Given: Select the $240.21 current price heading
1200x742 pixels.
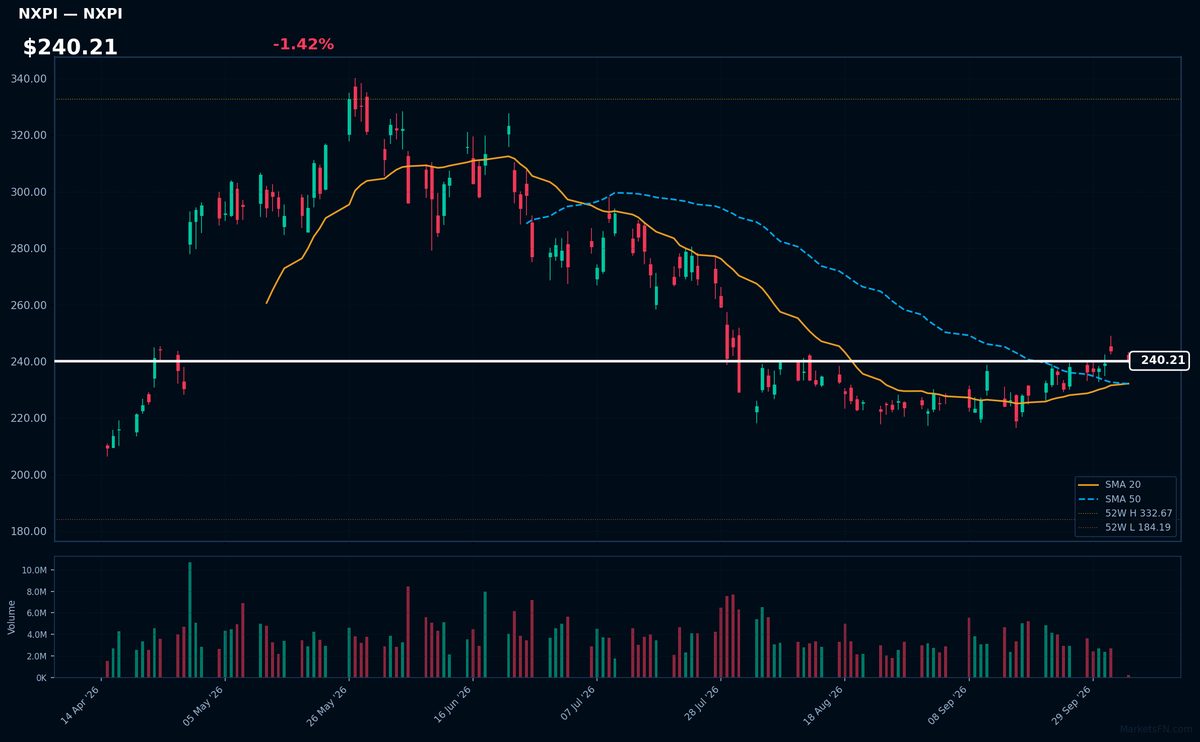Looking at the screenshot, I should coord(70,47).
